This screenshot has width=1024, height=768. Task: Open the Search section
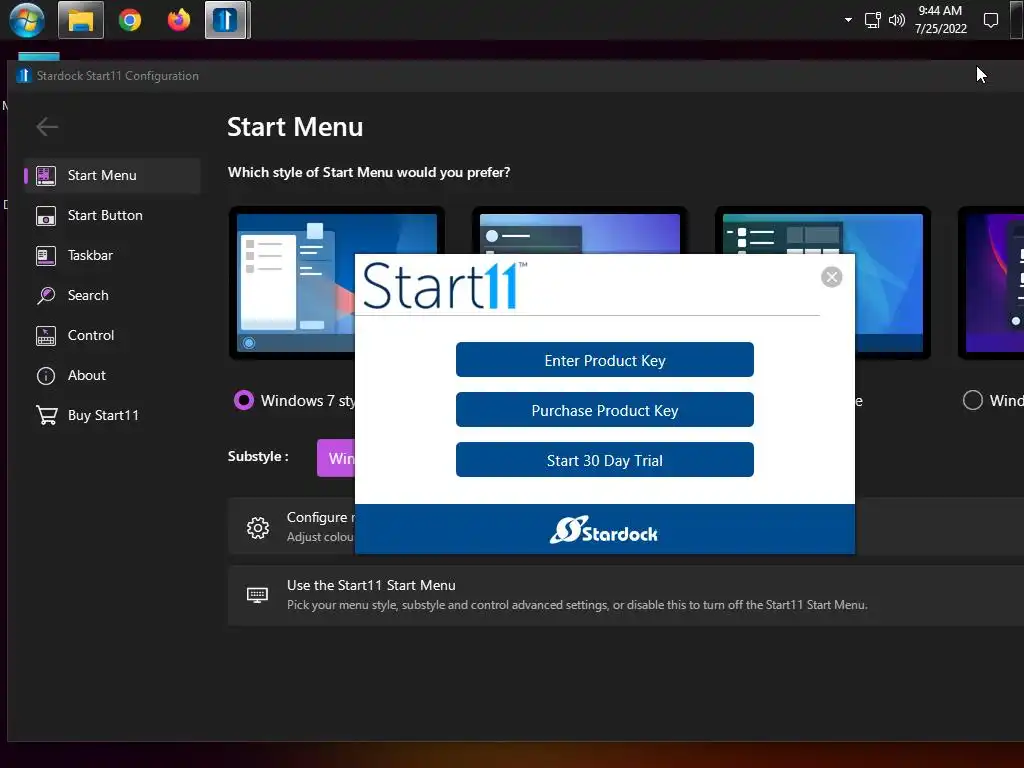[x=112, y=295]
